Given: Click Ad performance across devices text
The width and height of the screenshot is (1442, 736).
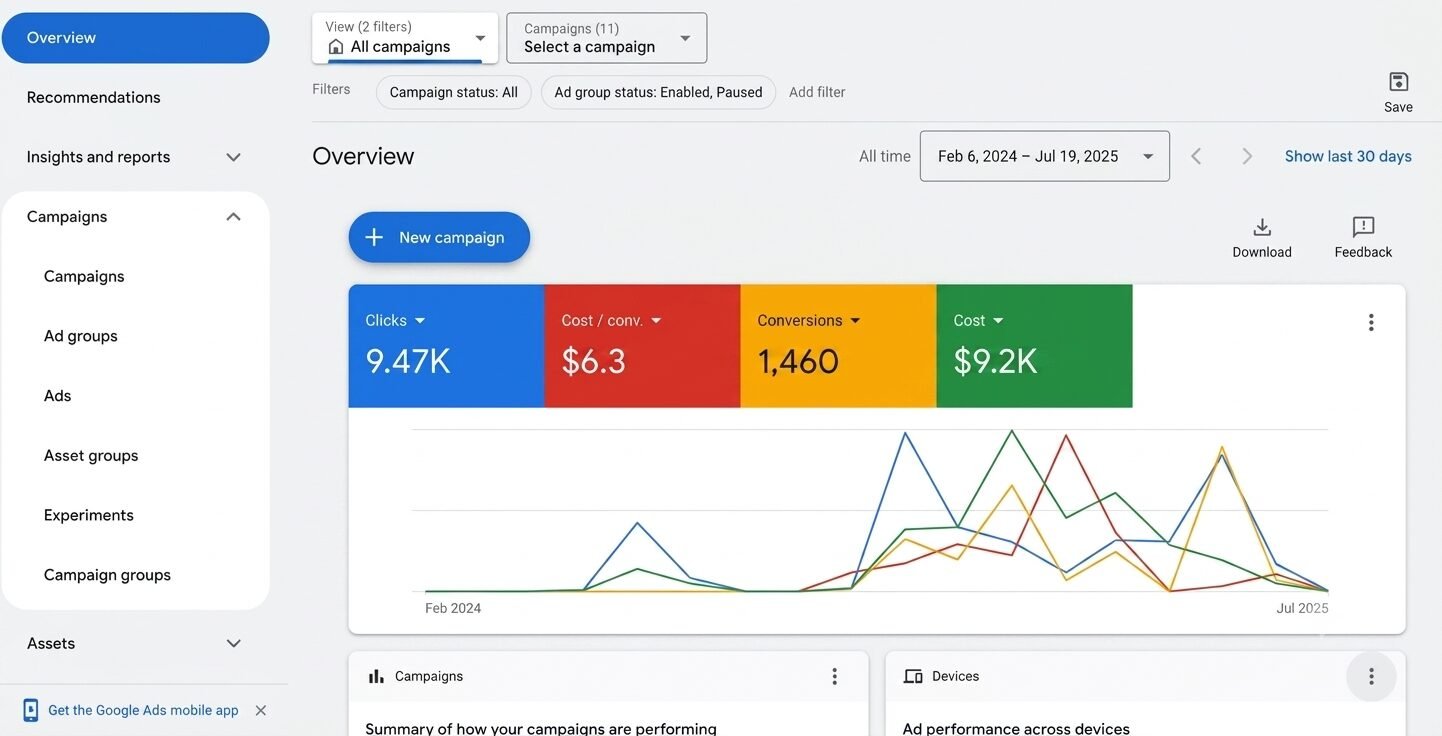Looking at the screenshot, I should coord(1016,728).
